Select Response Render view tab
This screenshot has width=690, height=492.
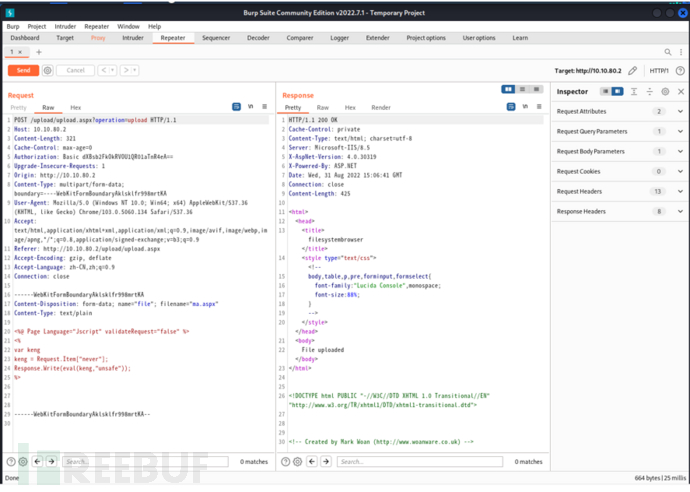[381, 107]
